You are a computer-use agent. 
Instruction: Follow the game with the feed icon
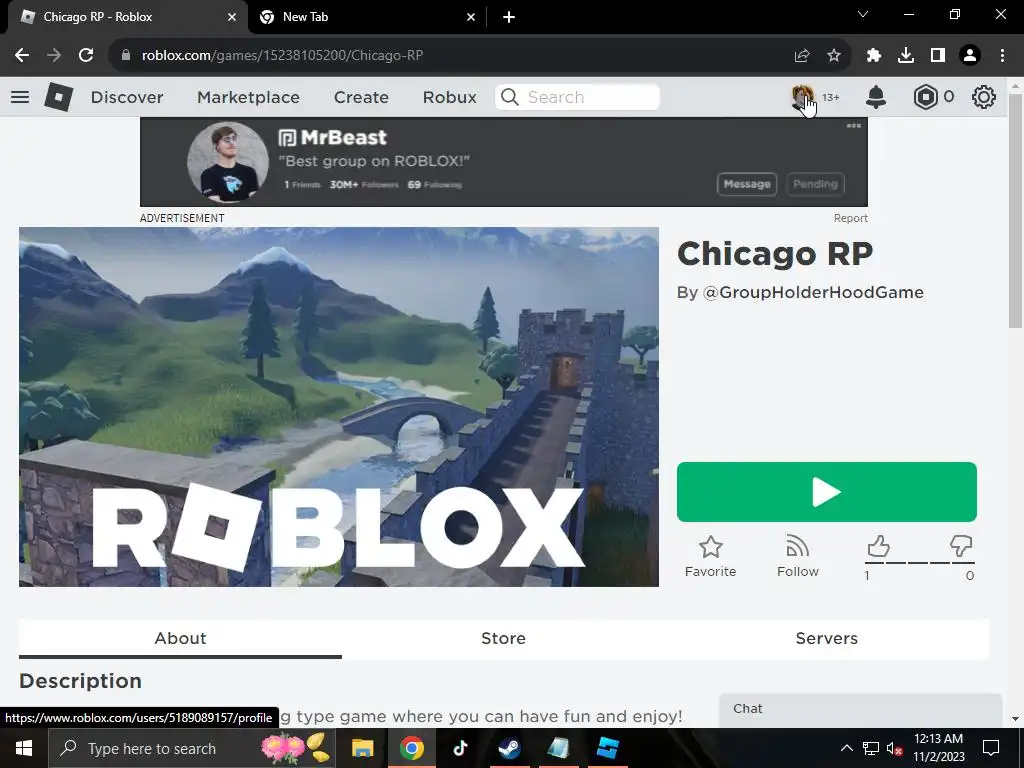tap(797, 556)
